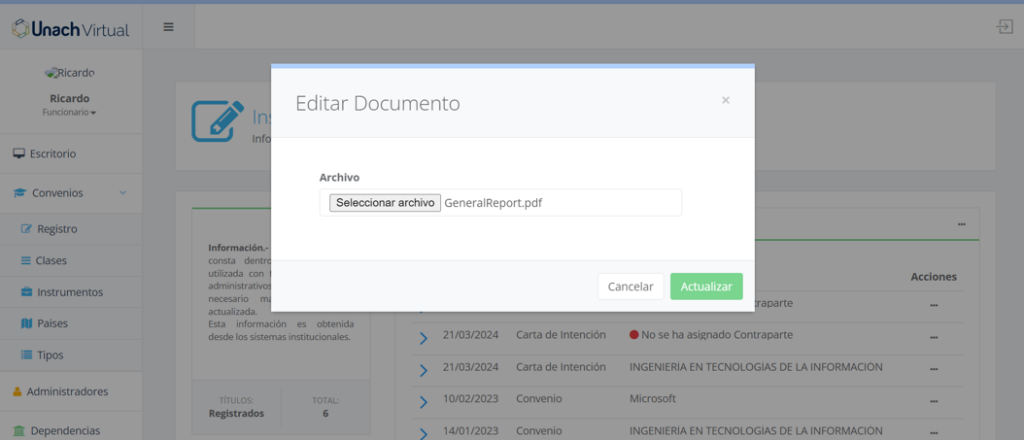Click the 10/02/2023 date cell
This screenshot has width=1024, height=440.
pos(470,398)
